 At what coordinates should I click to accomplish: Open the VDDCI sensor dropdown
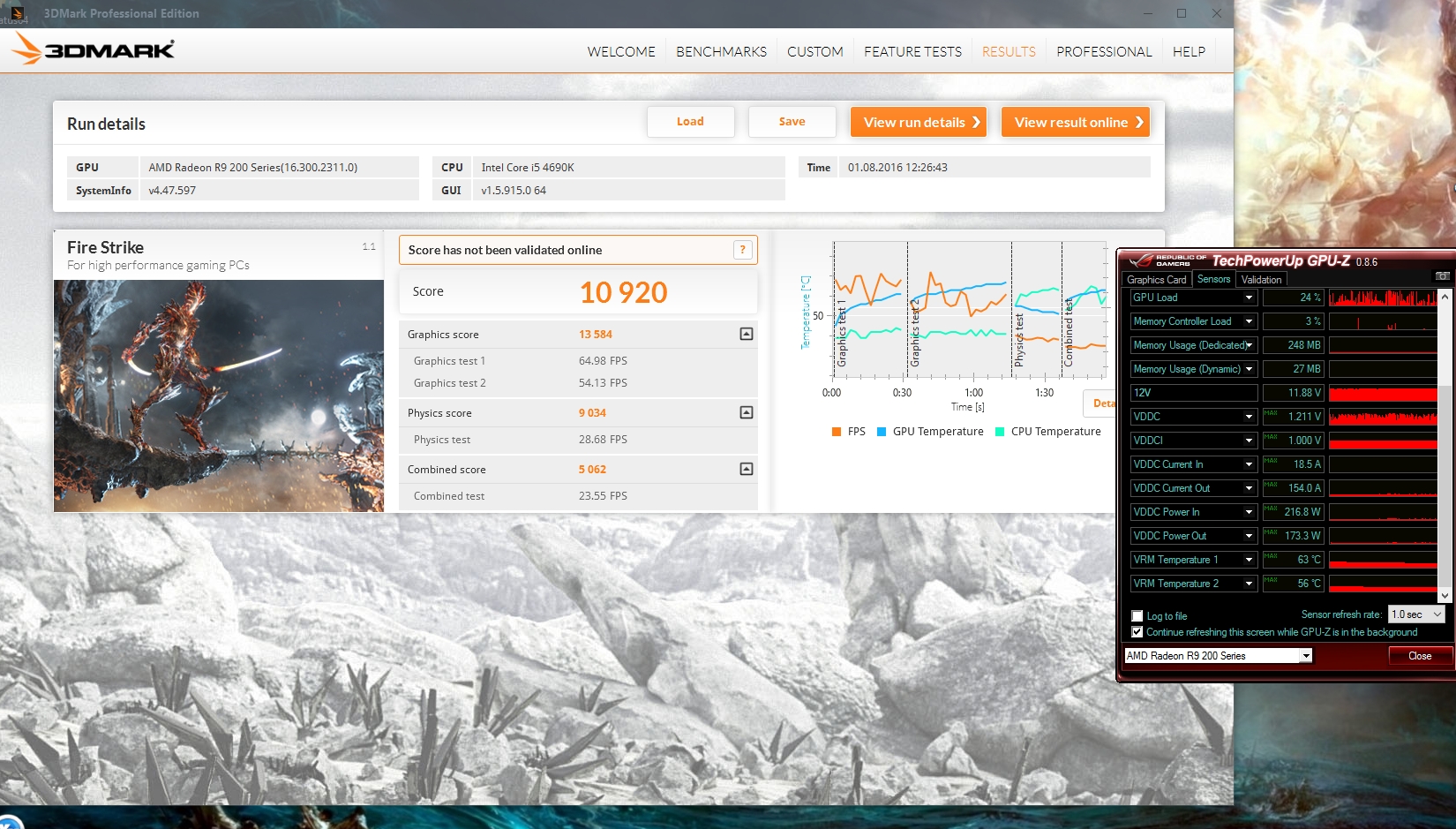pyautogui.click(x=1249, y=441)
